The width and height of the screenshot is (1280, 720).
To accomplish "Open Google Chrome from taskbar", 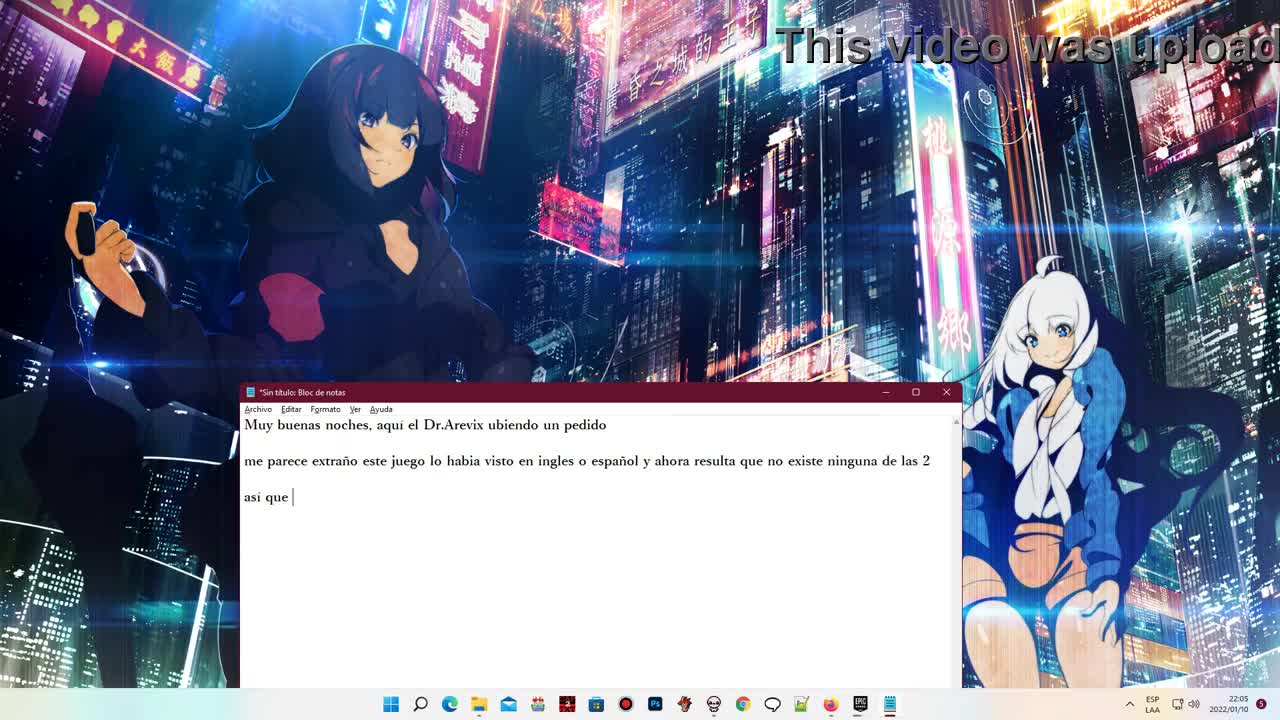I will (743, 704).
